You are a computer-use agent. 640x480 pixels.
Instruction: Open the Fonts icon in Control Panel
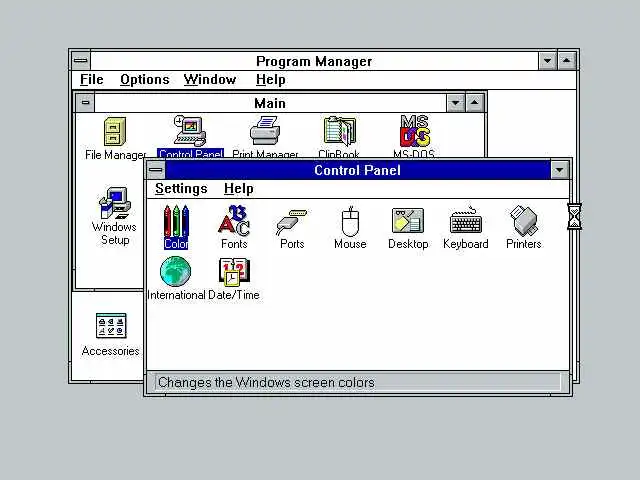coord(234,227)
